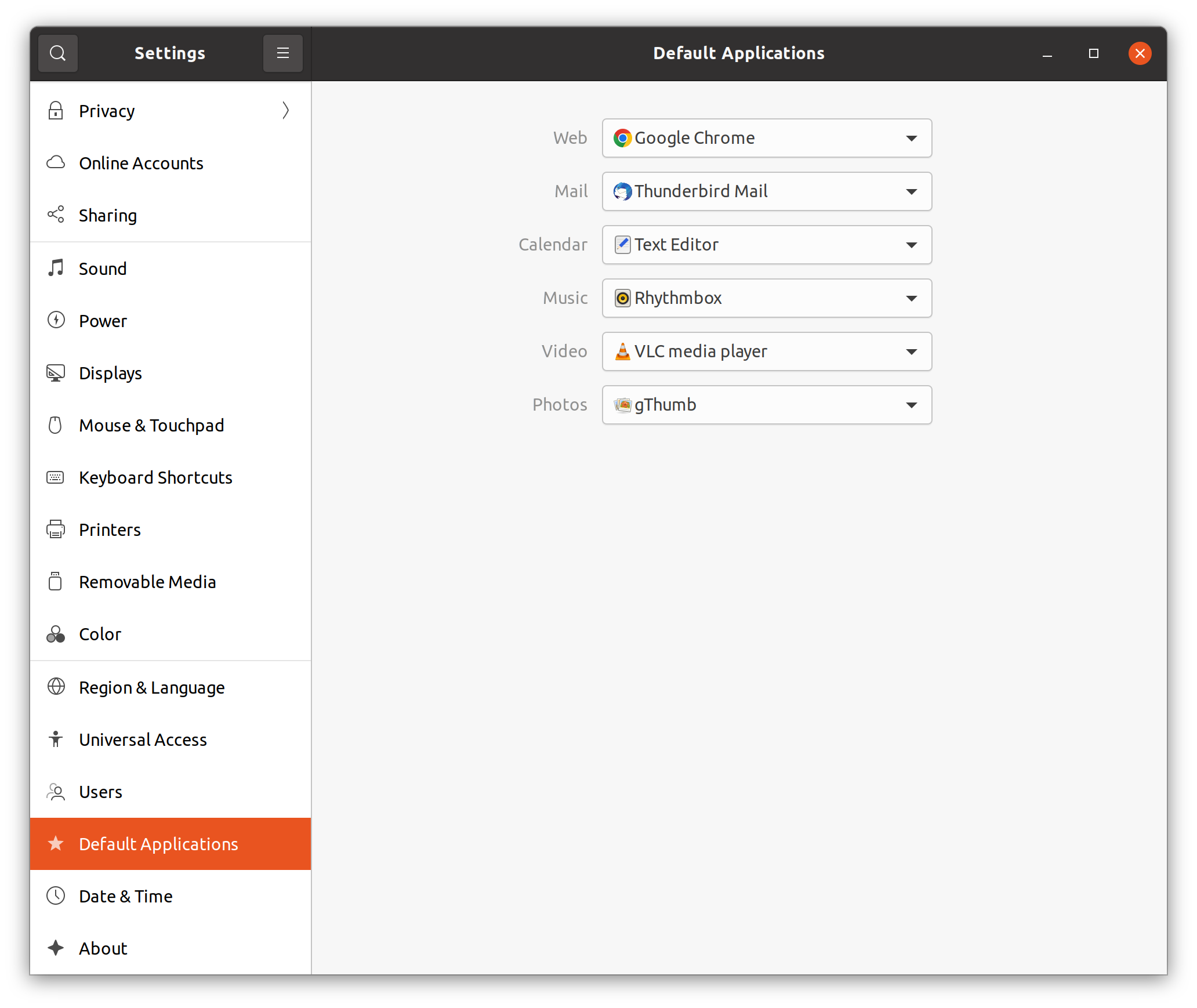Click the Color circles icon
The width and height of the screenshot is (1197, 1008).
coord(56,633)
